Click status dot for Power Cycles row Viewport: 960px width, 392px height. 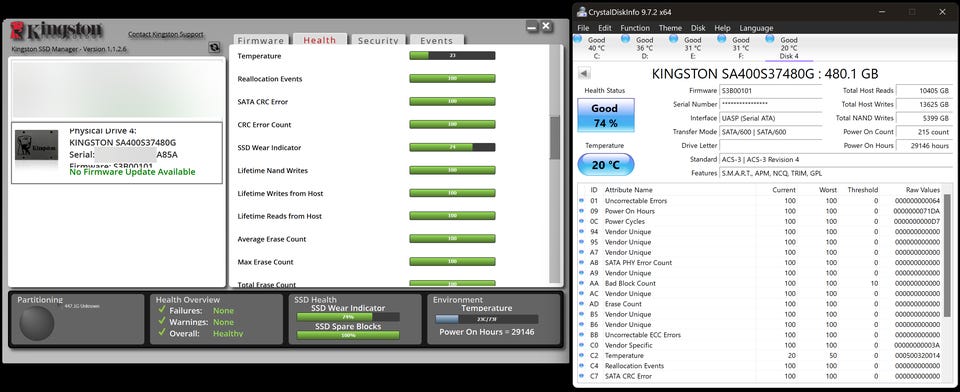point(582,221)
